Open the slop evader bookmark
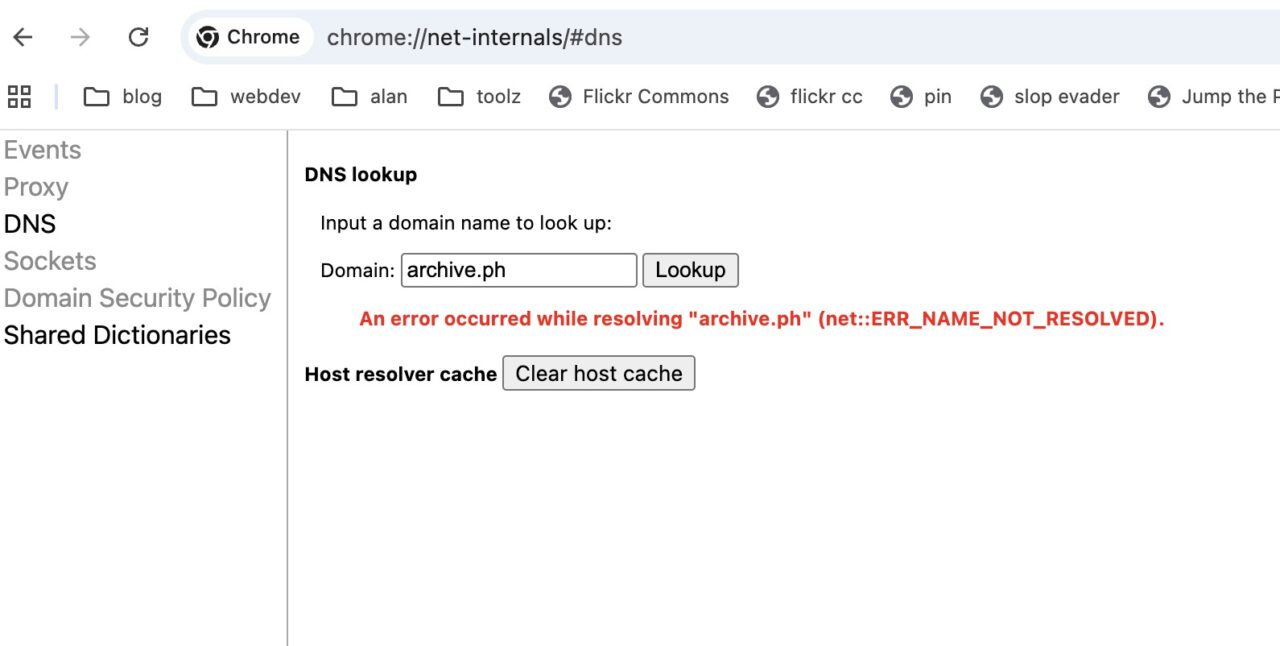Screen dimensions: 1280x646 pyautogui.click(x=1050, y=96)
